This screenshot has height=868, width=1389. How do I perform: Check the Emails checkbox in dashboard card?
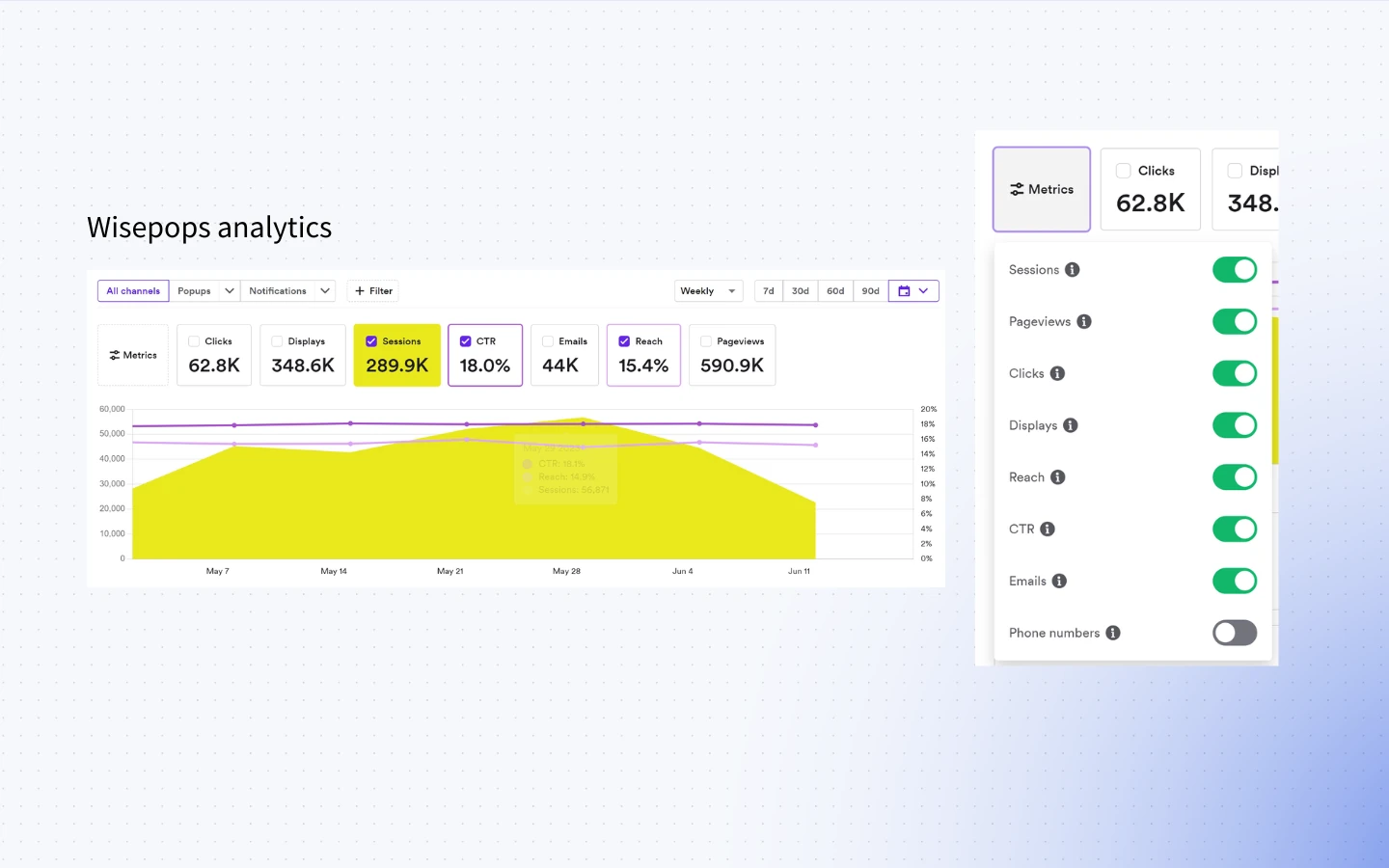coord(548,341)
